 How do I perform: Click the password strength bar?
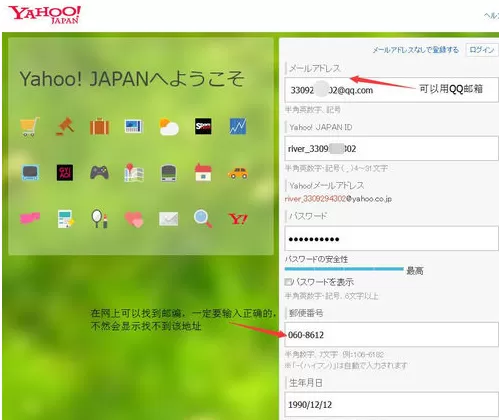344,269
